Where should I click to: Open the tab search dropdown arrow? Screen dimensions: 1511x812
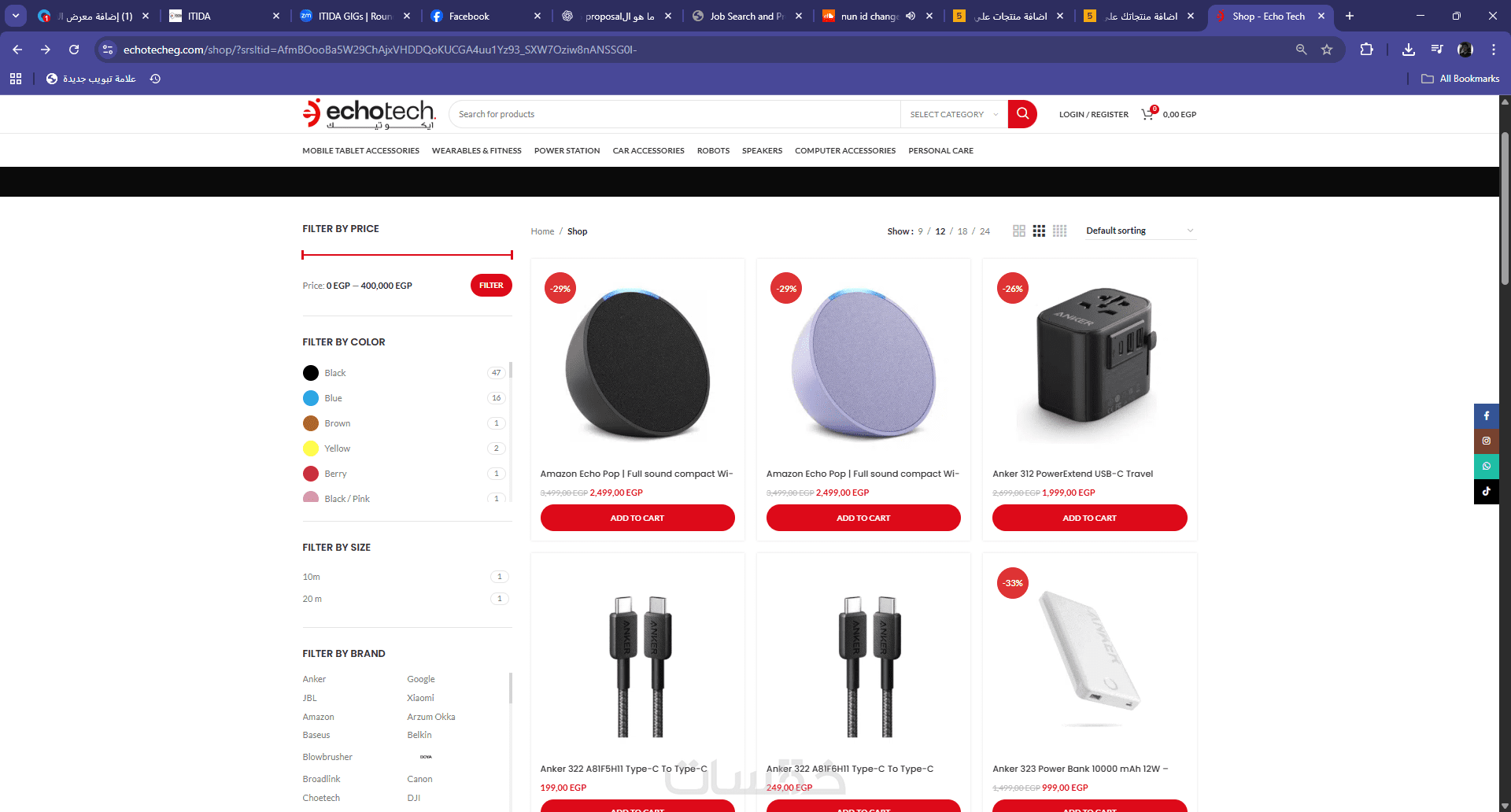point(16,16)
